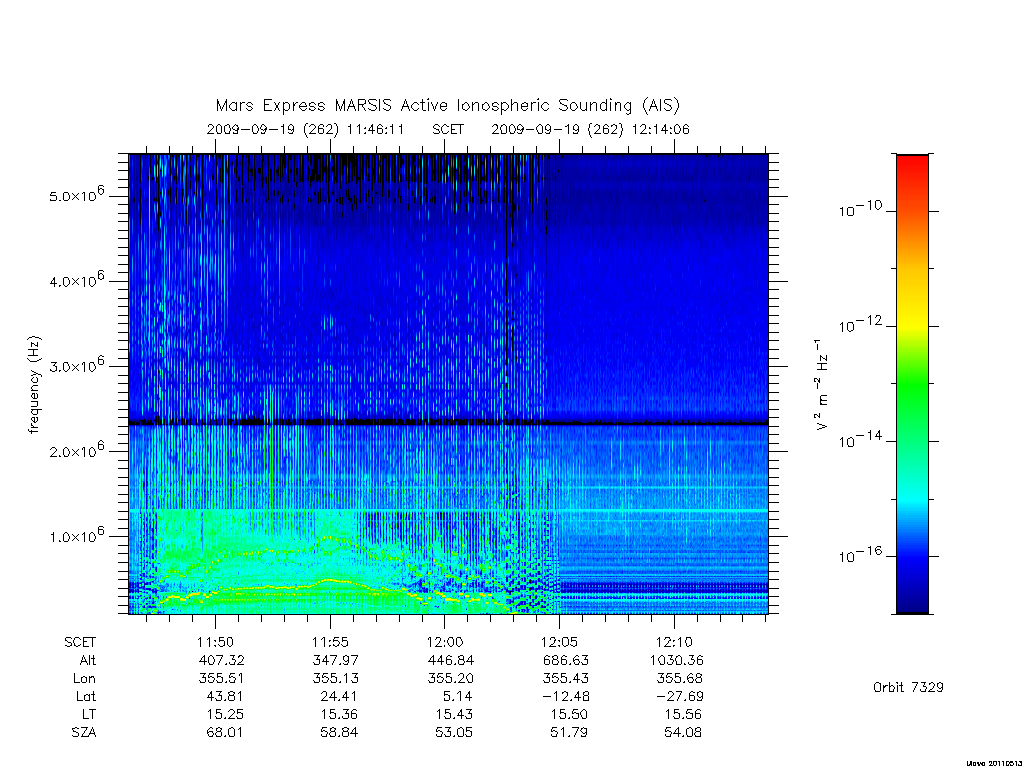Click the latitude value 24.41

(x=339, y=696)
